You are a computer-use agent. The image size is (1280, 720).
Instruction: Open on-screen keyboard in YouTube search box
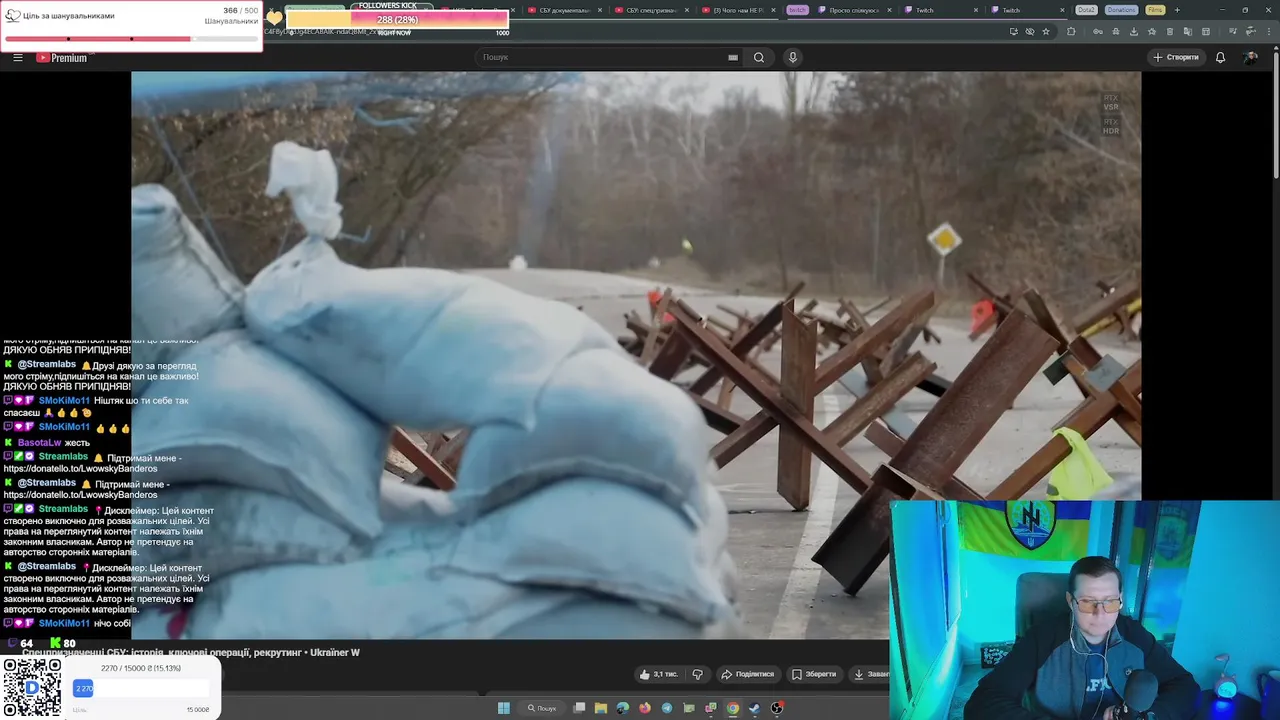click(x=733, y=57)
